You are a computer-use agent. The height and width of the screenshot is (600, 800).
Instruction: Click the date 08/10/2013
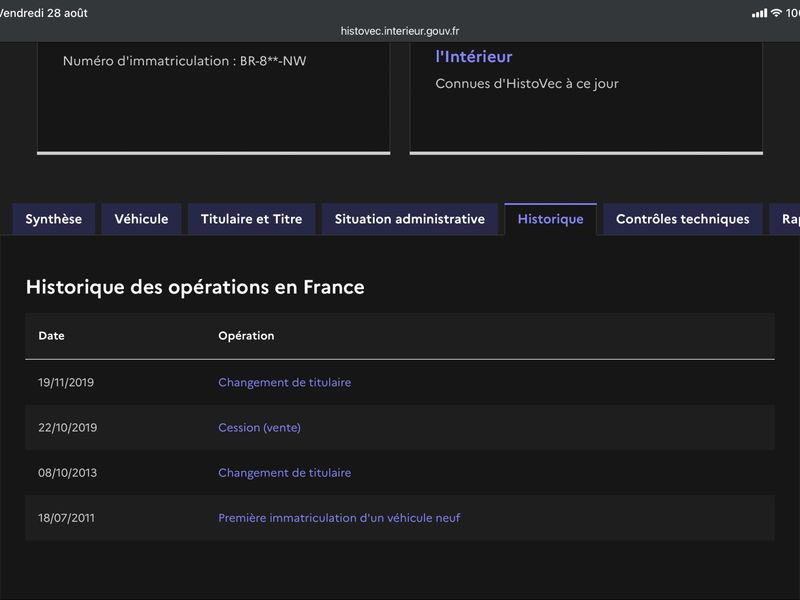67,473
